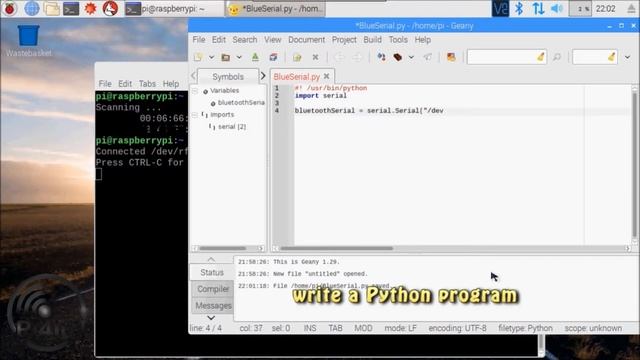Expand the new-file template dropdown arrow

pos(211,57)
